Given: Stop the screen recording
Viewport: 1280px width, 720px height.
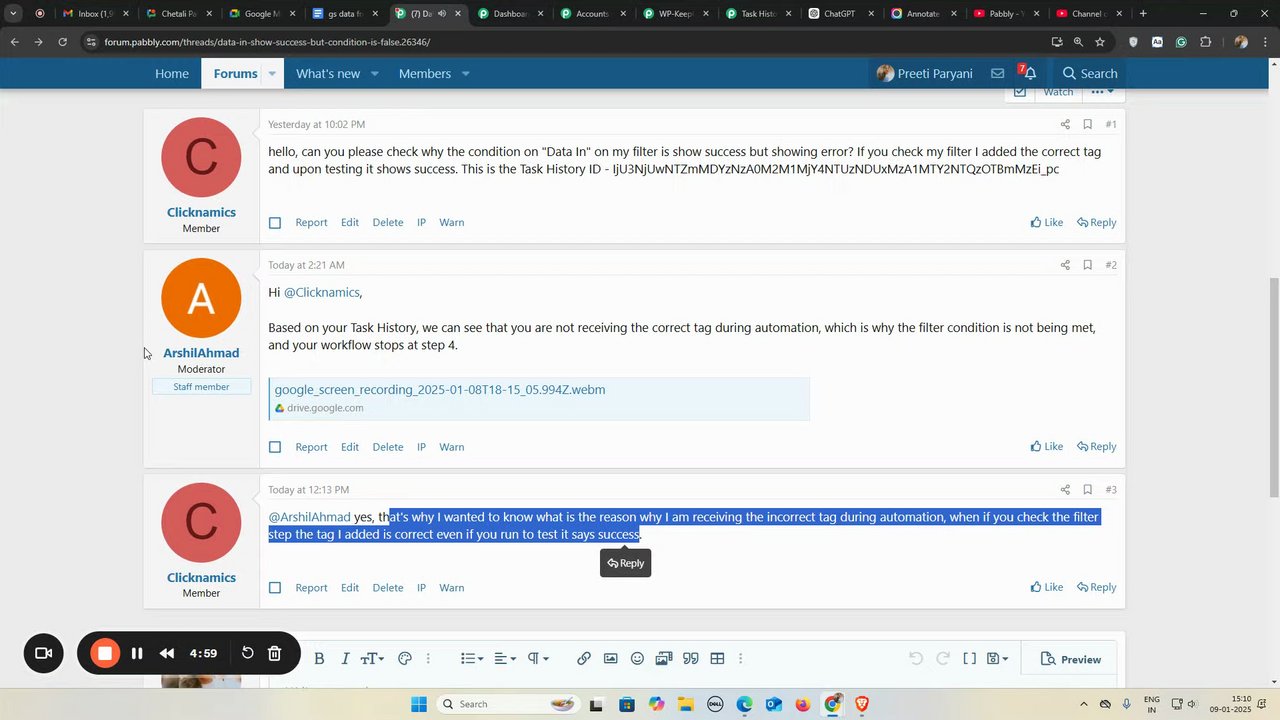Looking at the screenshot, I should tap(105, 654).
